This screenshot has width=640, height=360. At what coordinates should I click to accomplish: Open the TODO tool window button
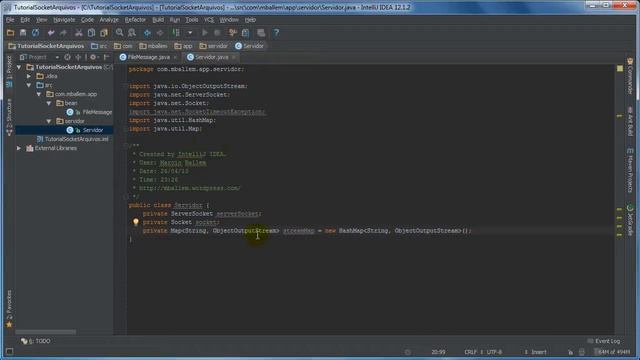click(36, 341)
